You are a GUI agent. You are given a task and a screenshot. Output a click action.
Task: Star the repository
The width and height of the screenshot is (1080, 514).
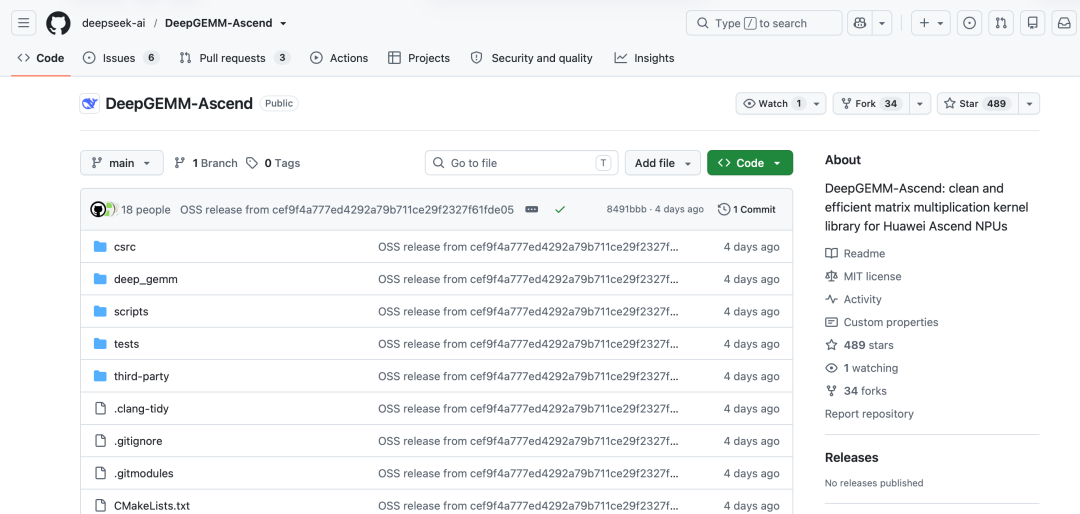pos(977,104)
